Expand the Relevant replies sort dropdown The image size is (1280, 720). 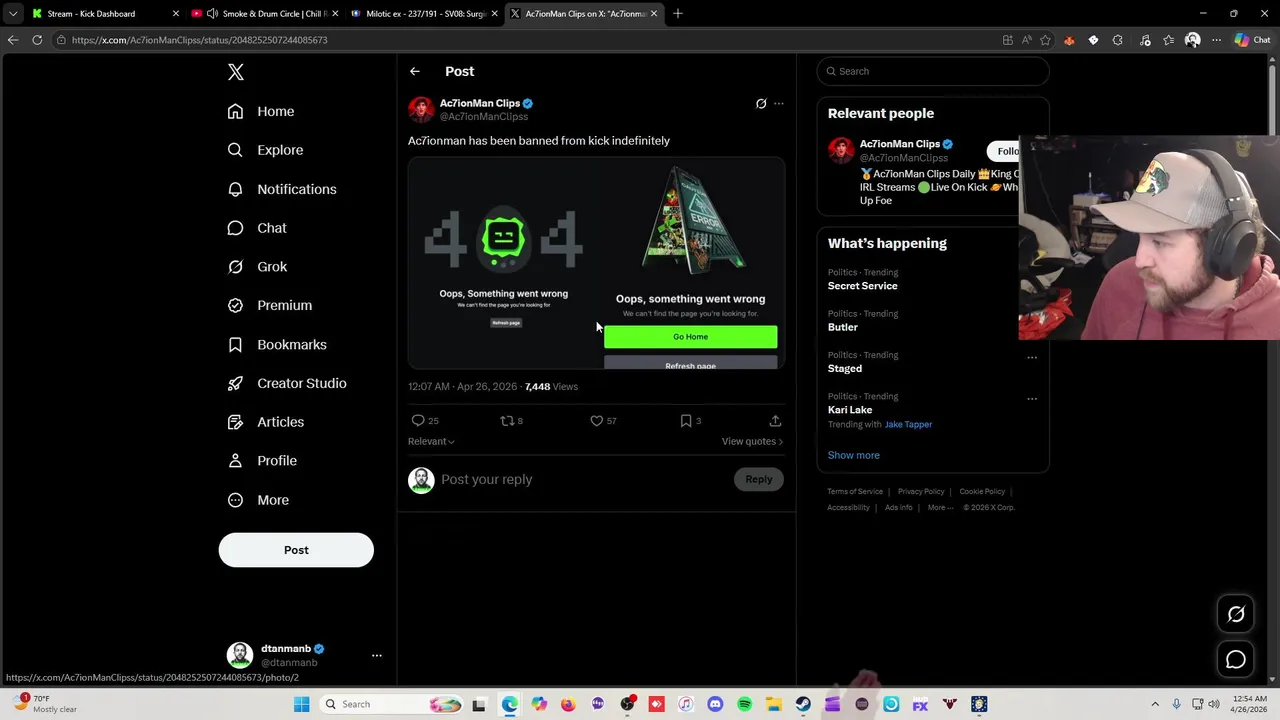tap(431, 441)
